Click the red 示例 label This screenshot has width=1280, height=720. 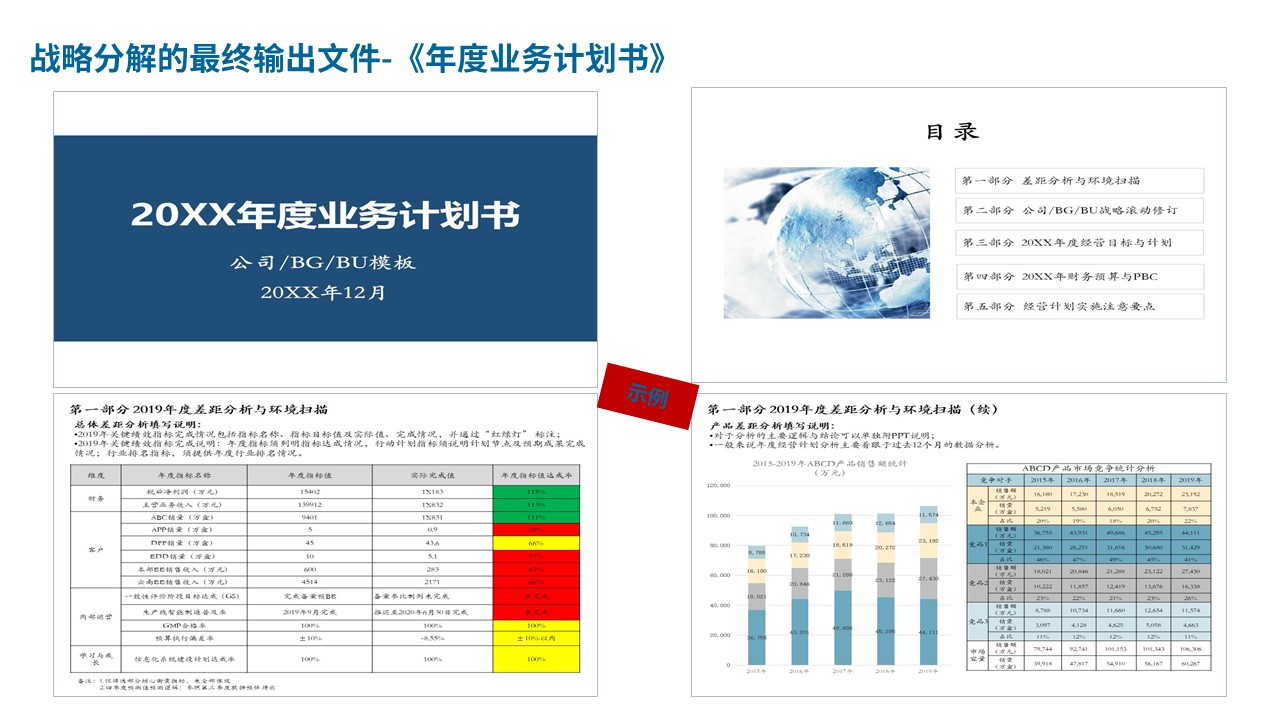[x=647, y=394]
